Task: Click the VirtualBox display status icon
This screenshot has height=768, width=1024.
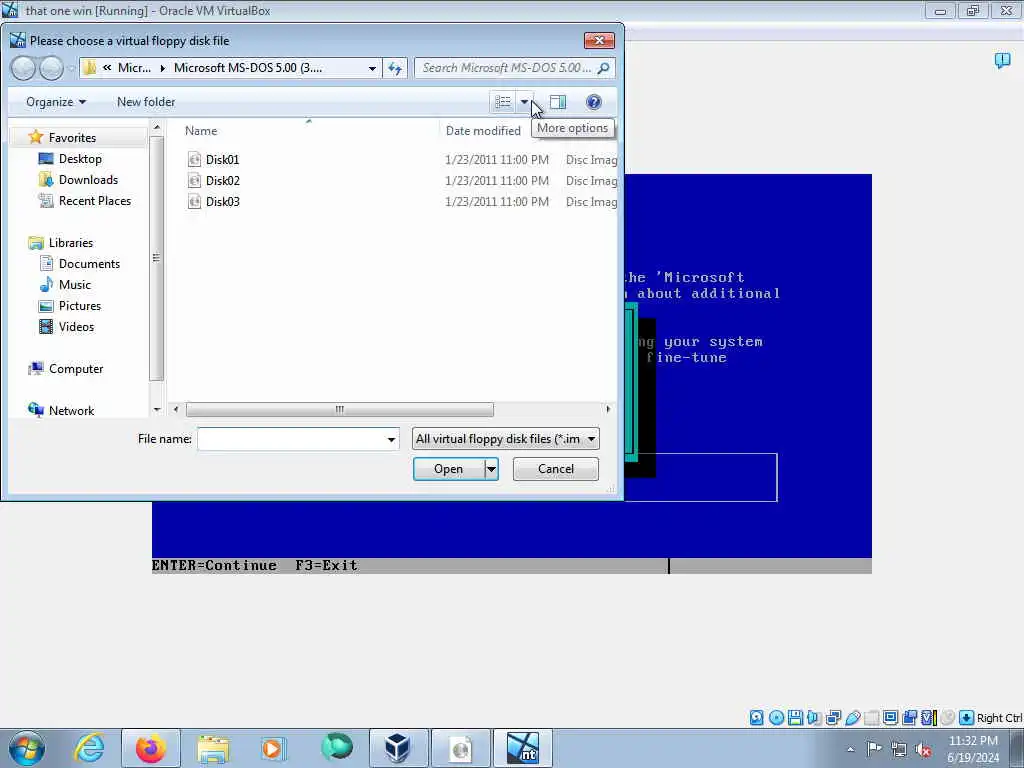Action: coord(890,718)
